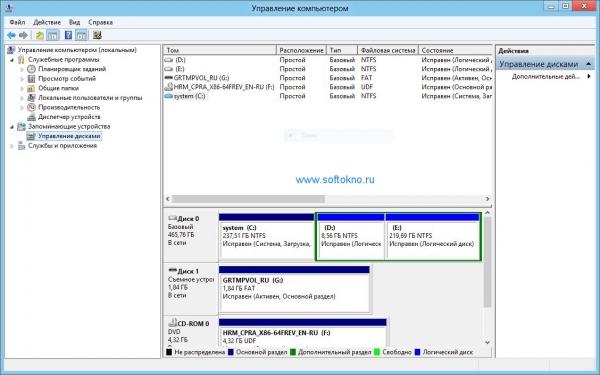This screenshot has height=375, width=600.
Task: Click the Task Scheduler clock icon
Action: (31, 69)
